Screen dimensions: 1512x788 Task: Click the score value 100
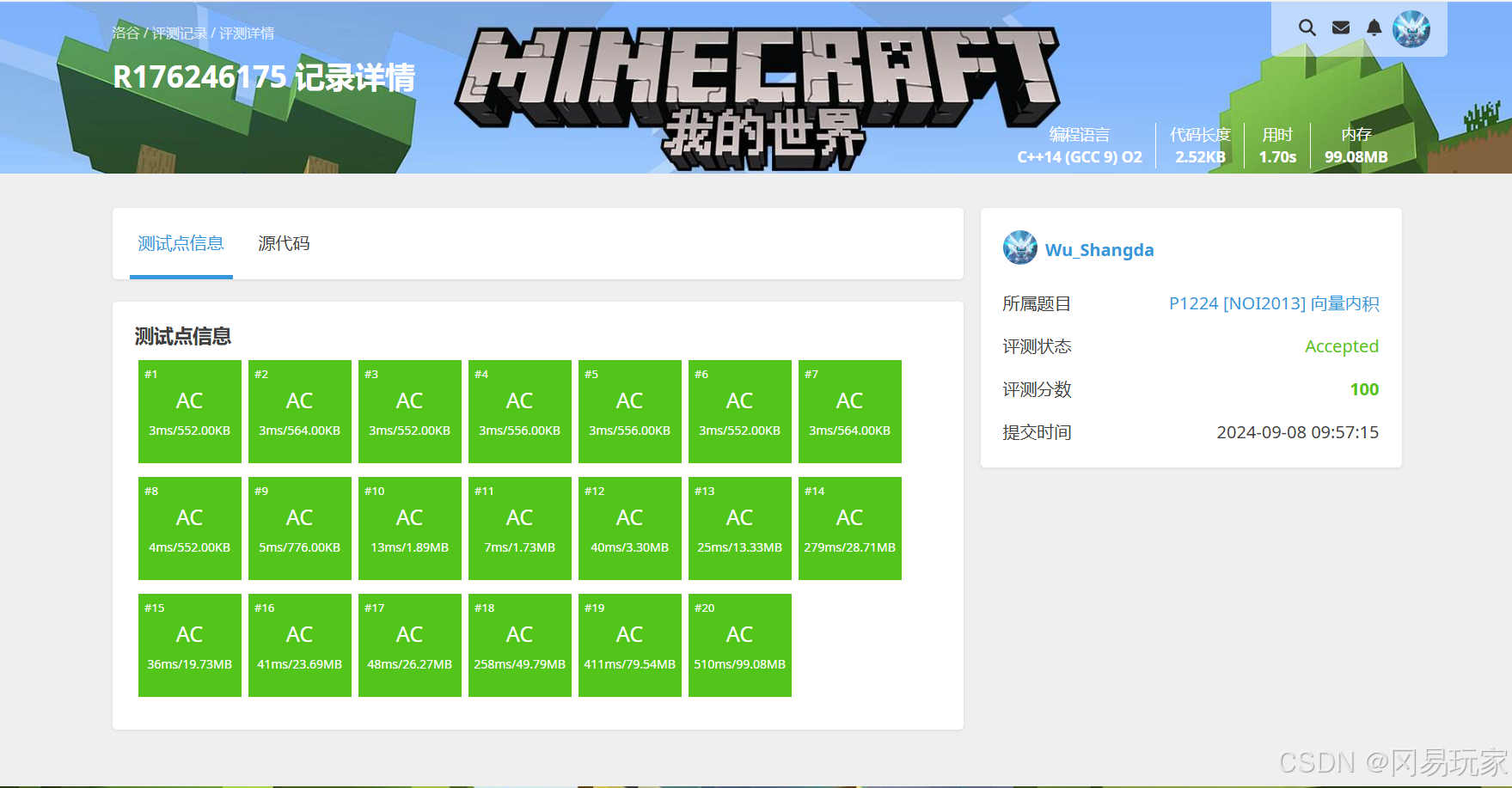point(1364,389)
